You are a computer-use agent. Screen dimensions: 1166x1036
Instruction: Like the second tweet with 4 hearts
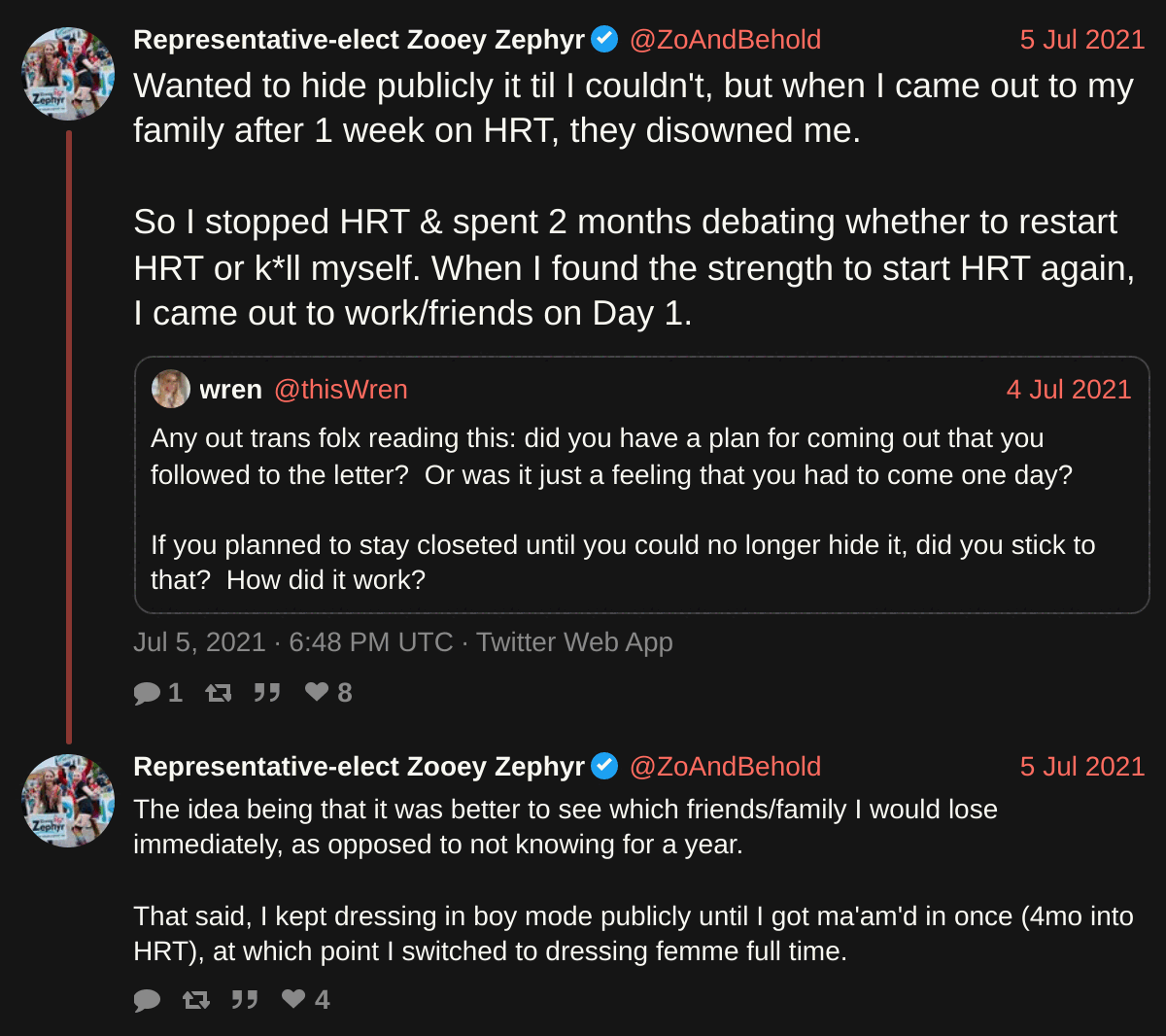click(293, 999)
